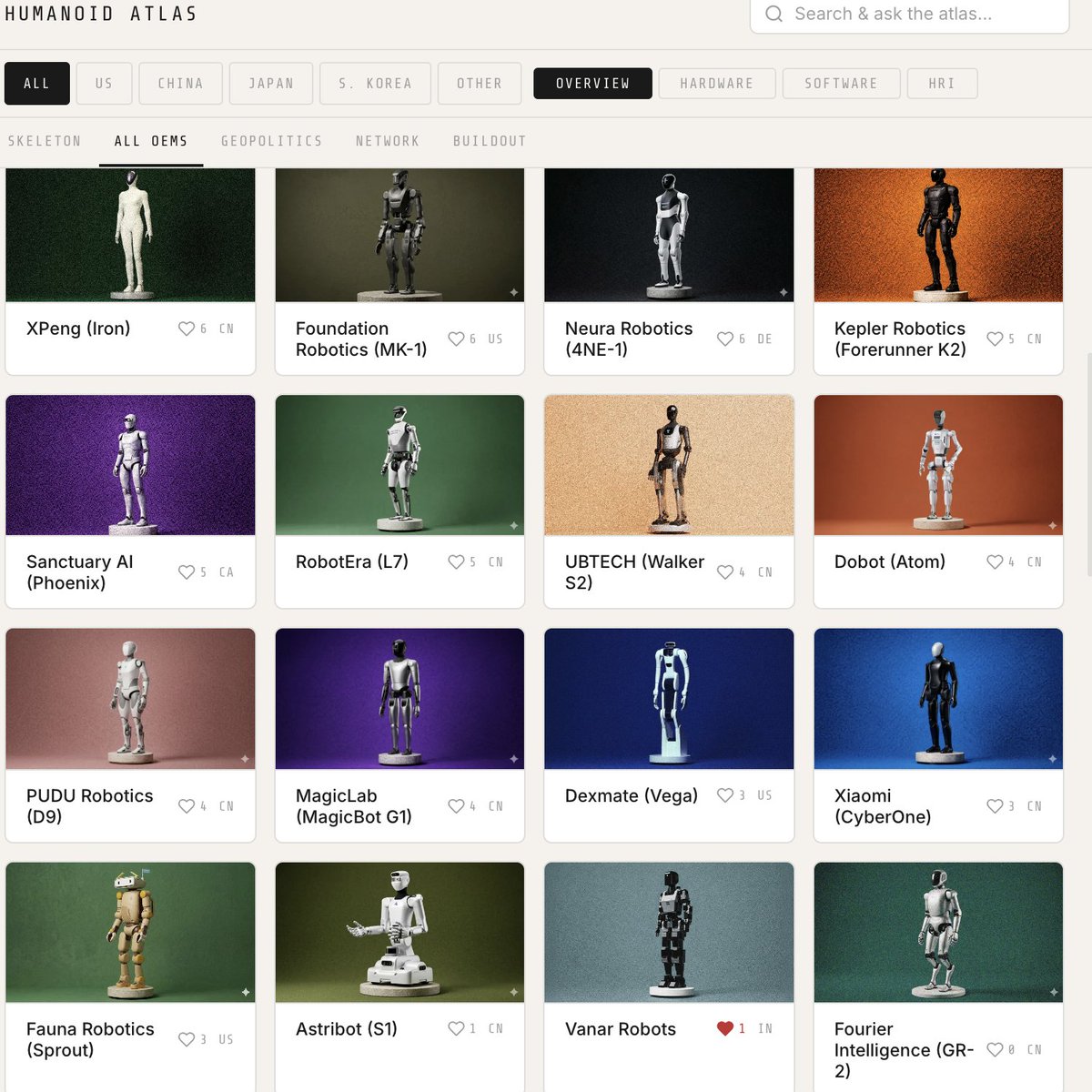Click sparkle icon on Xiaomi CyberOne image

click(1053, 759)
